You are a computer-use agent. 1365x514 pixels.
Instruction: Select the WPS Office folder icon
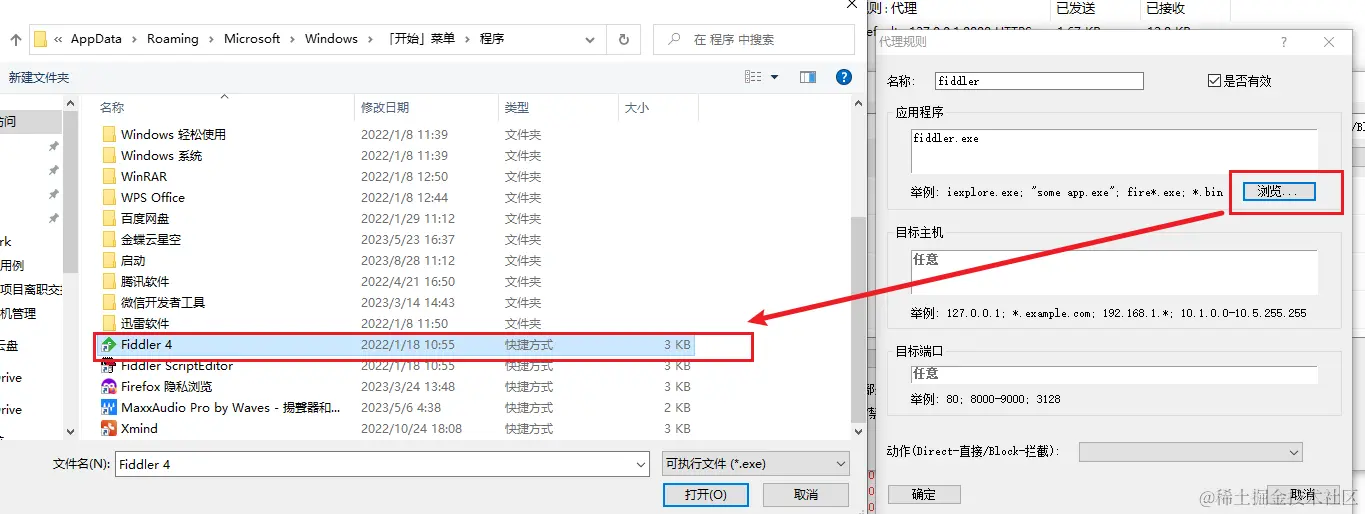[x=109, y=198]
